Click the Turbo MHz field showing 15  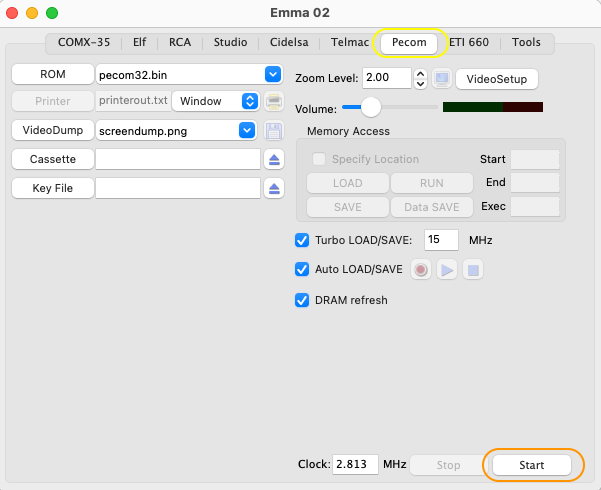[x=441, y=240]
